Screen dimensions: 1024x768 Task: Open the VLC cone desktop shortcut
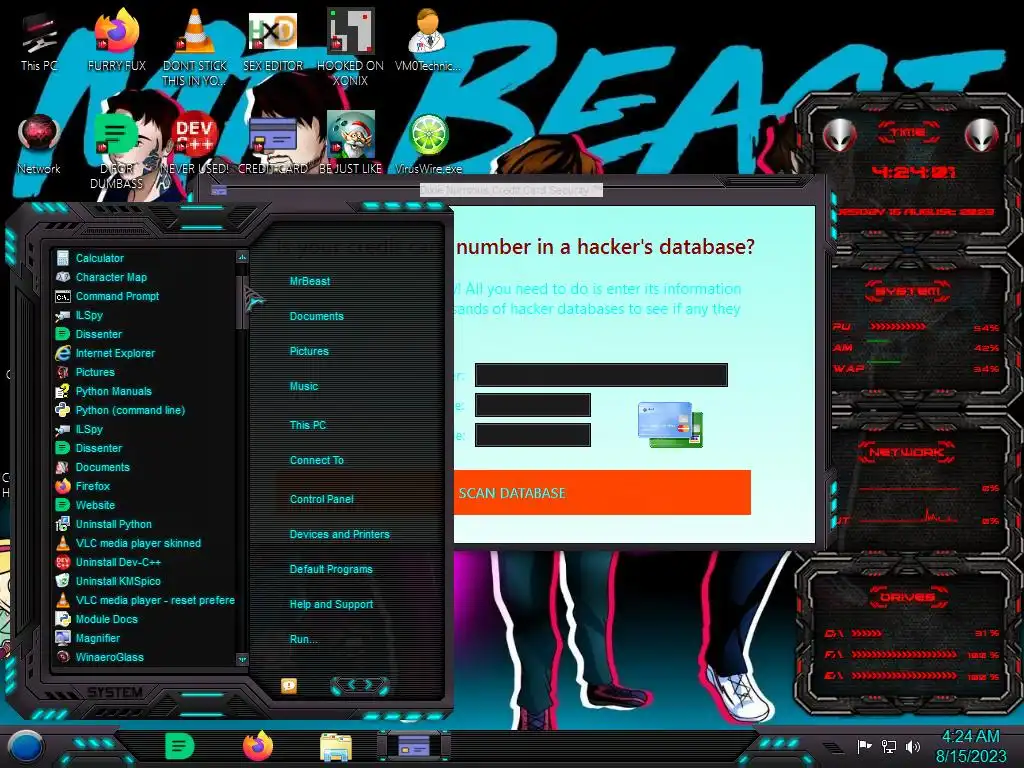195,47
